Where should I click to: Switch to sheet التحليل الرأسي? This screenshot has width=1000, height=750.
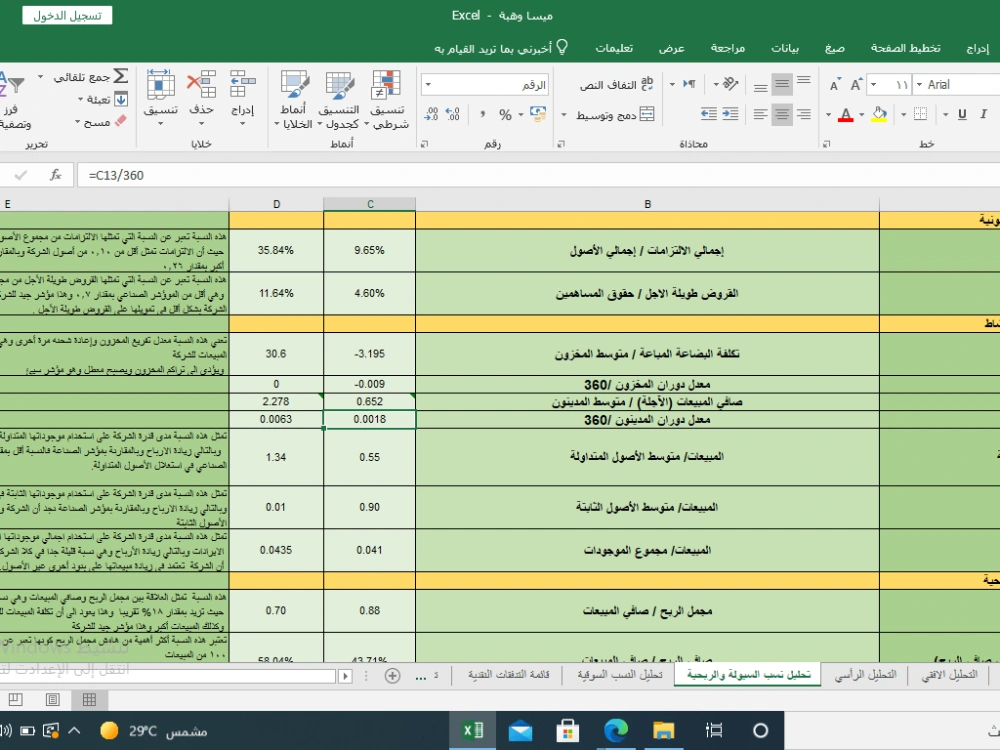pos(865,675)
